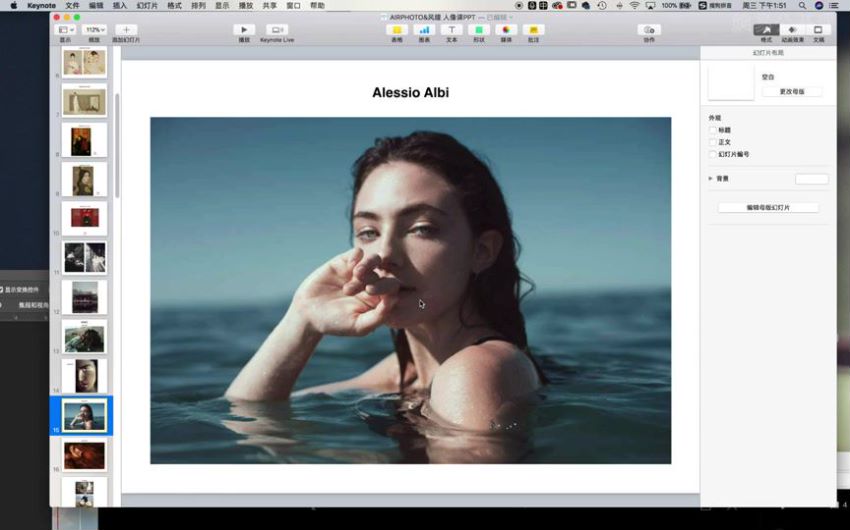
Task: Open the Media (媒体) toolbar icon
Action: pos(506,30)
